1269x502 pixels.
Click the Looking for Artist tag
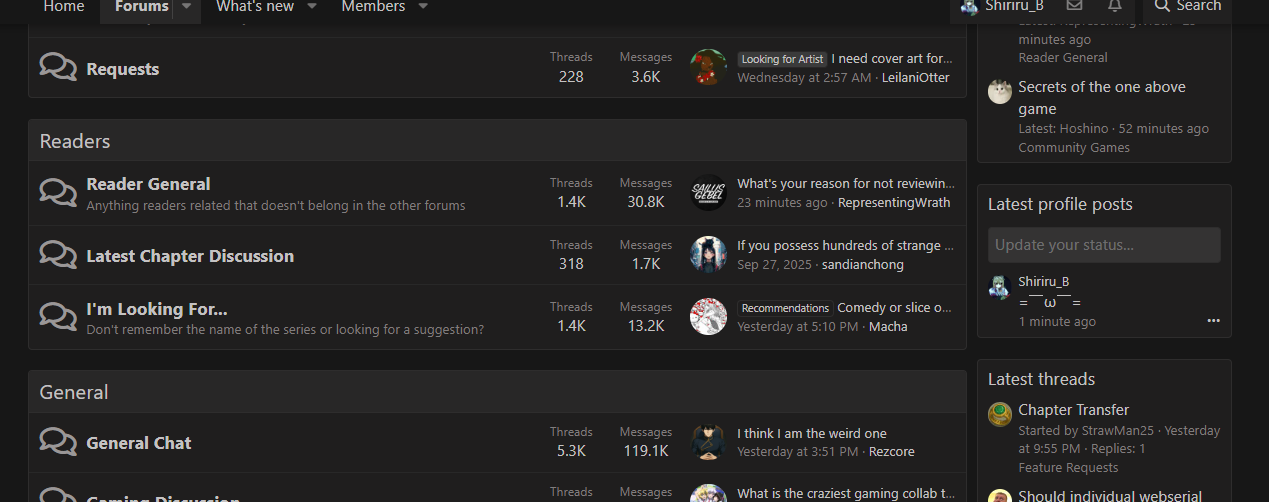[x=782, y=59]
